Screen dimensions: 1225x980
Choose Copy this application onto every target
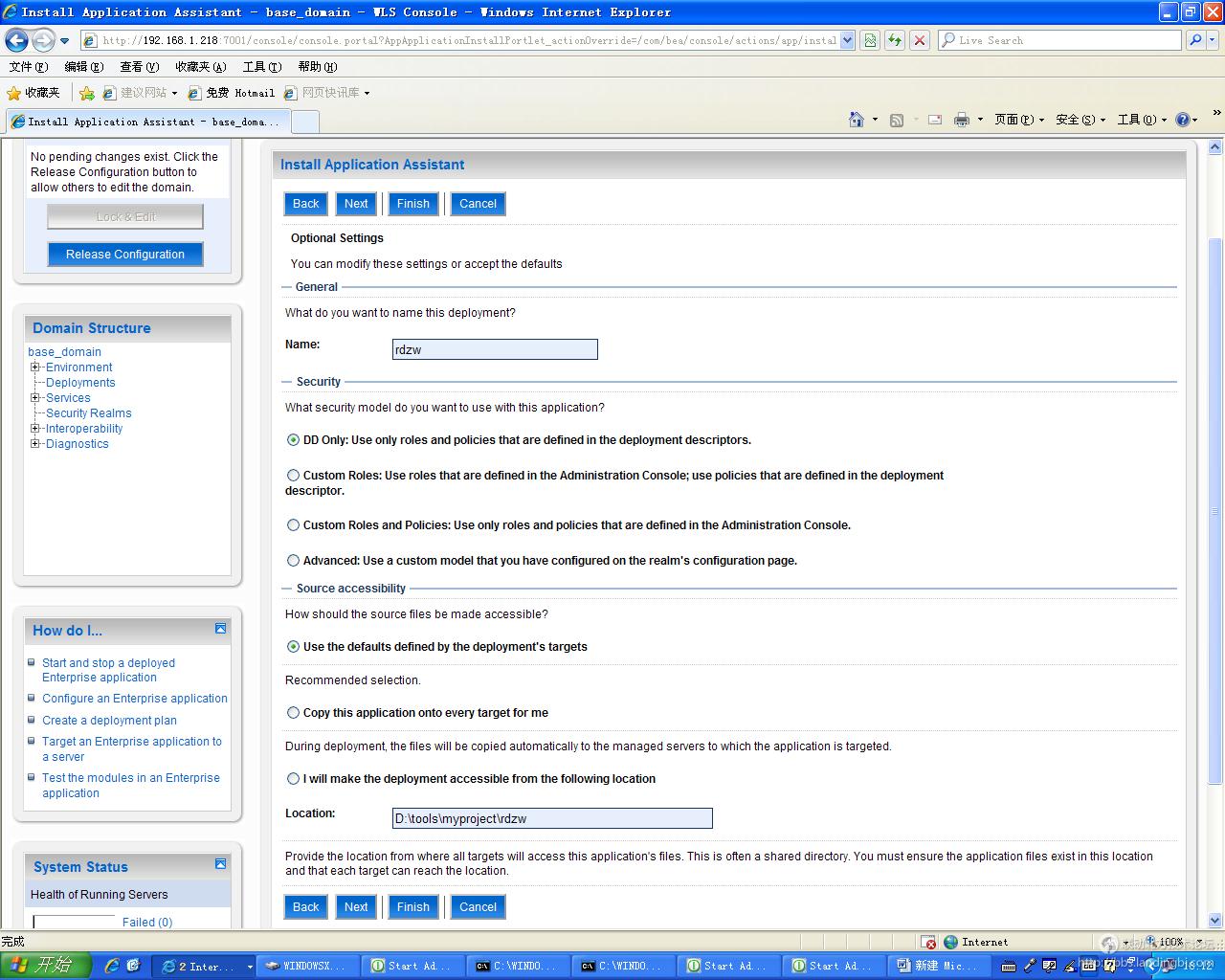293,713
